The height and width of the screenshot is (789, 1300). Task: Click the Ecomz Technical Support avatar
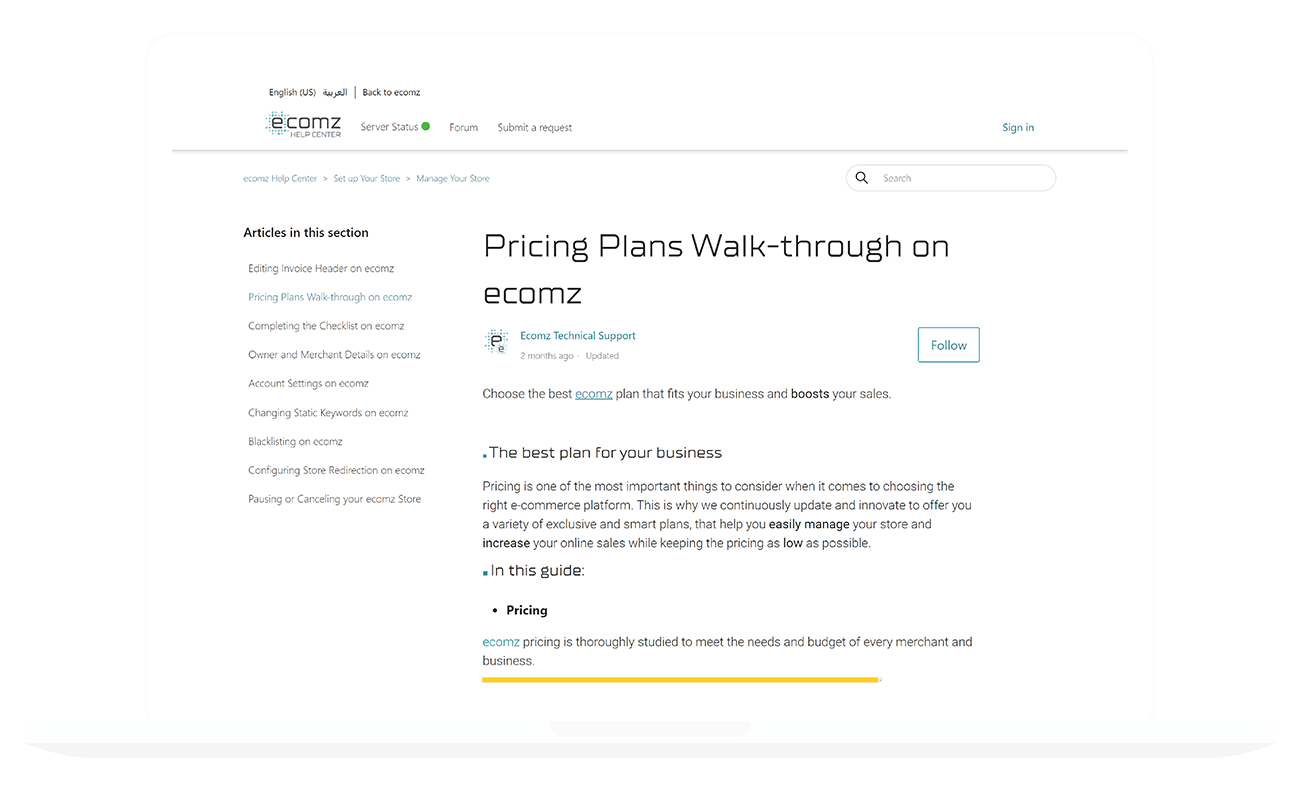point(496,342)
